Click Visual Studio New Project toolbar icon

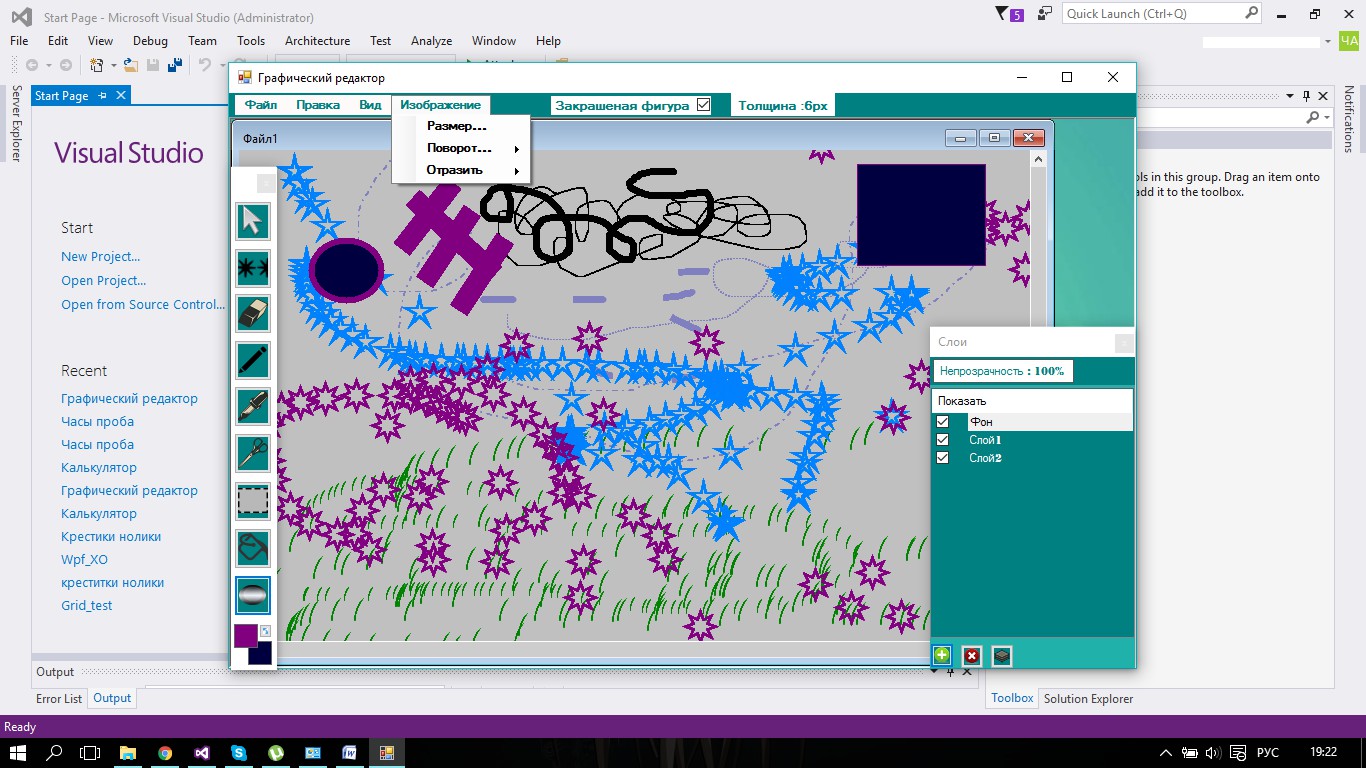pos(97,65)
